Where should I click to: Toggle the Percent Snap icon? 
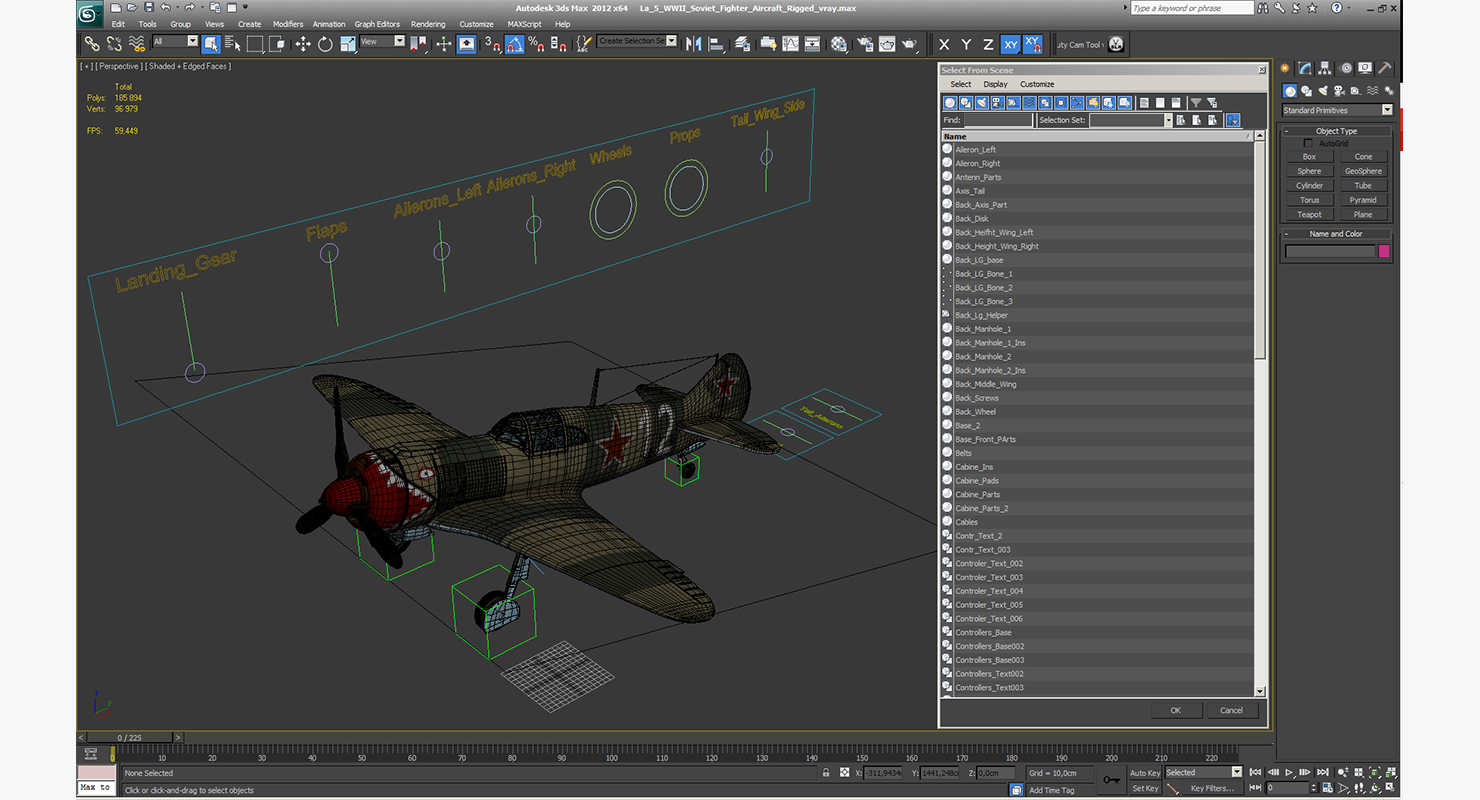tap(537, 44)
